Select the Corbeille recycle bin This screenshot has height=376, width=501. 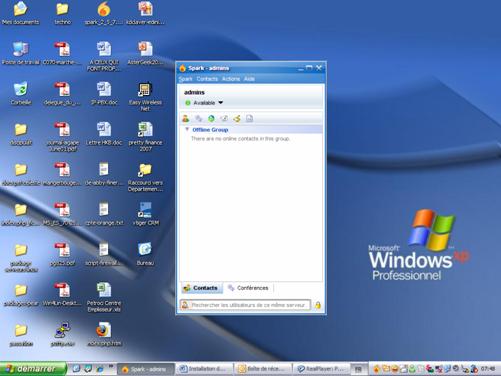click(x=21, y=93)
